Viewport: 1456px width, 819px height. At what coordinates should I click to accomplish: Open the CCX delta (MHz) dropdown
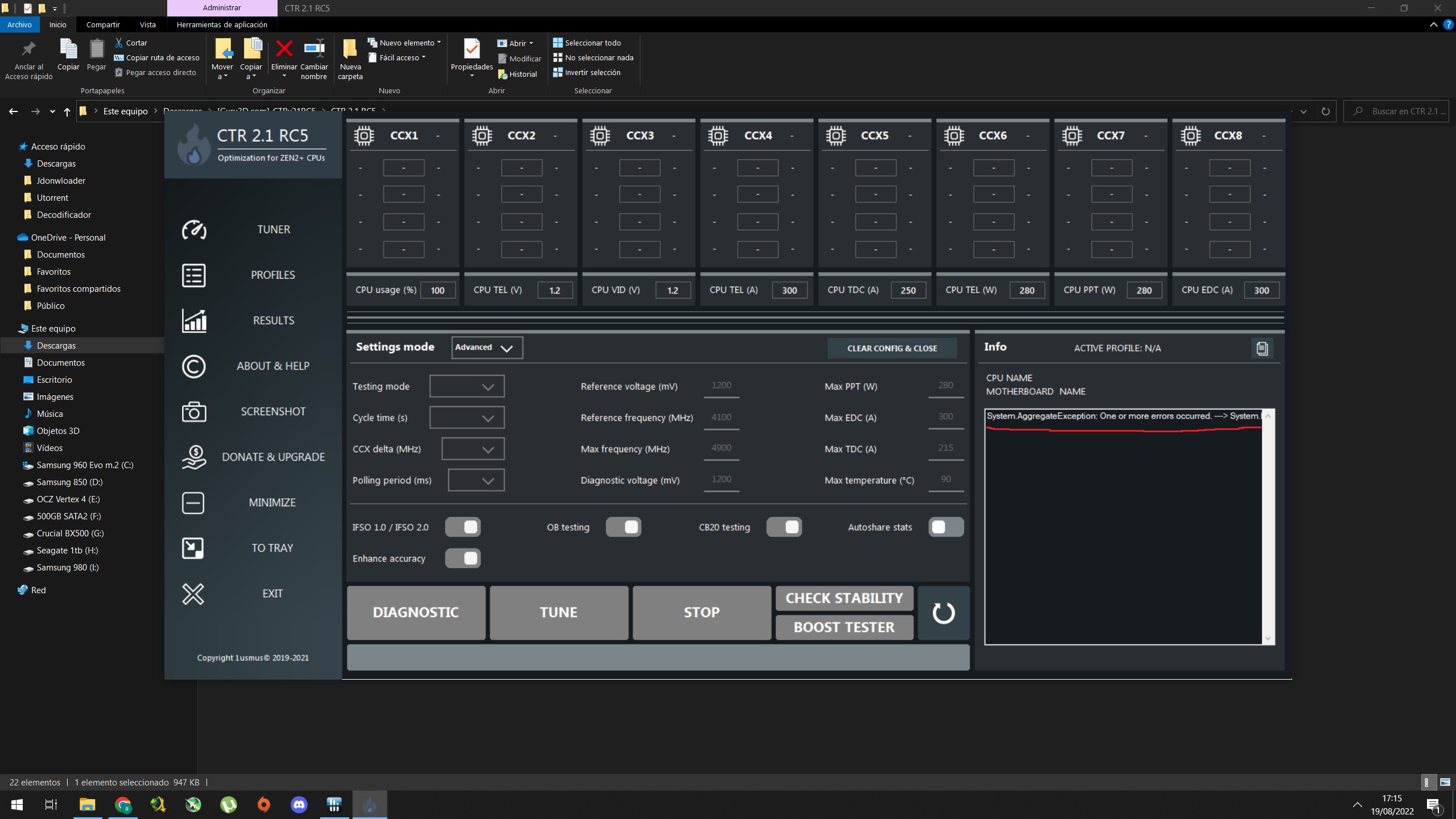pyautogui.click(x=473, y=449)
